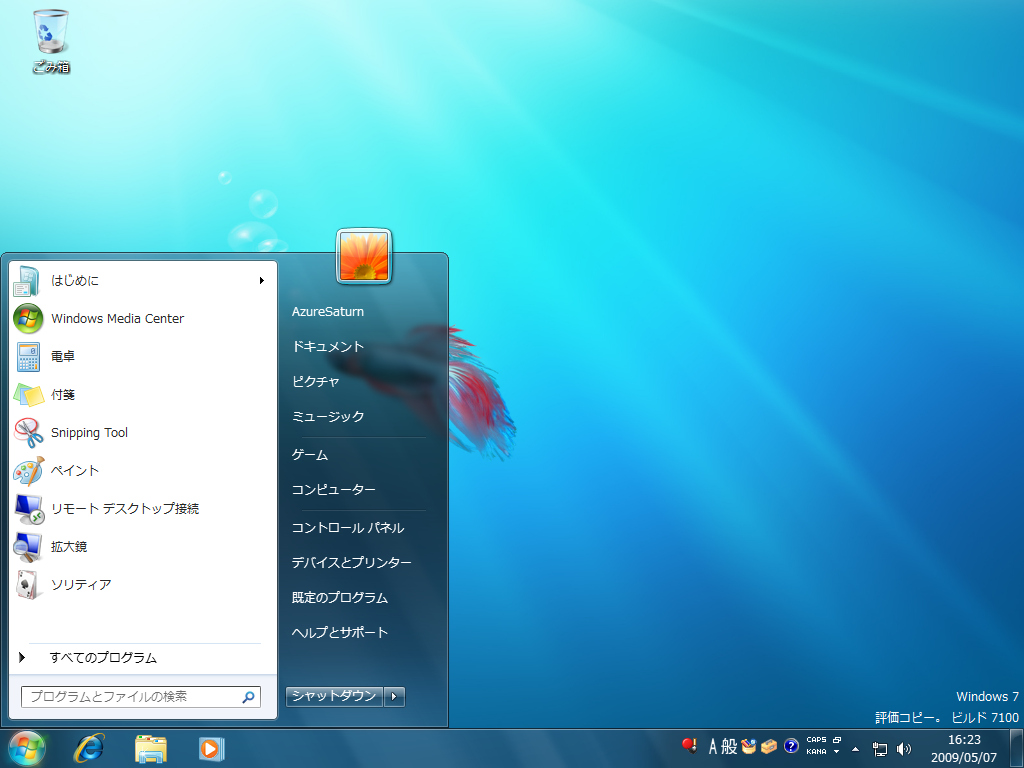This screenshot has height=768, width=1024.
Task: Open ドキュメント (Documents) from the Start menu
Action: (x=327, y=347)
